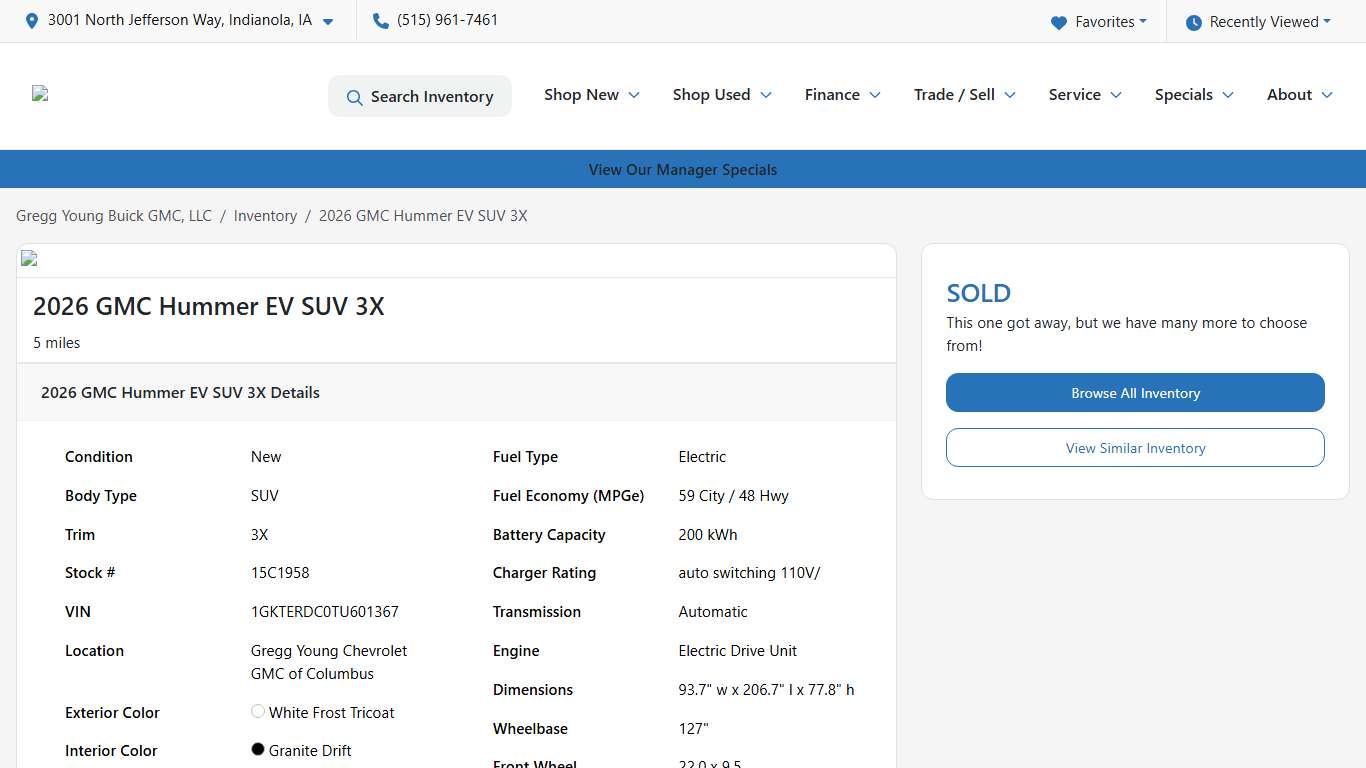This screenshot has height=768, width=1366.
Task: Click the dealership logo image
Action: 40,93
